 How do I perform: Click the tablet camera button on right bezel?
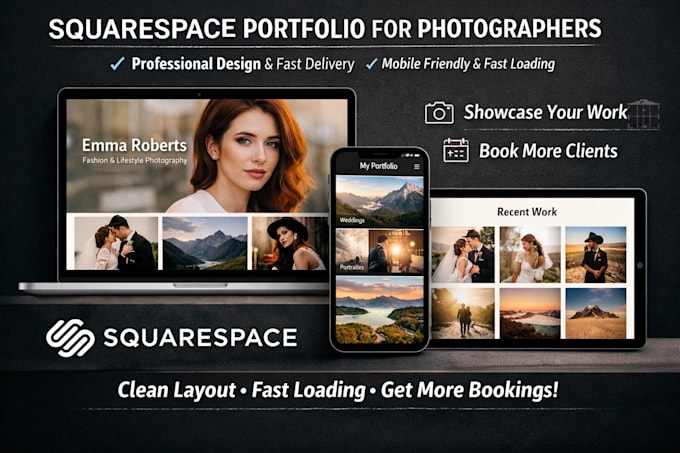(x=640, y=265)
